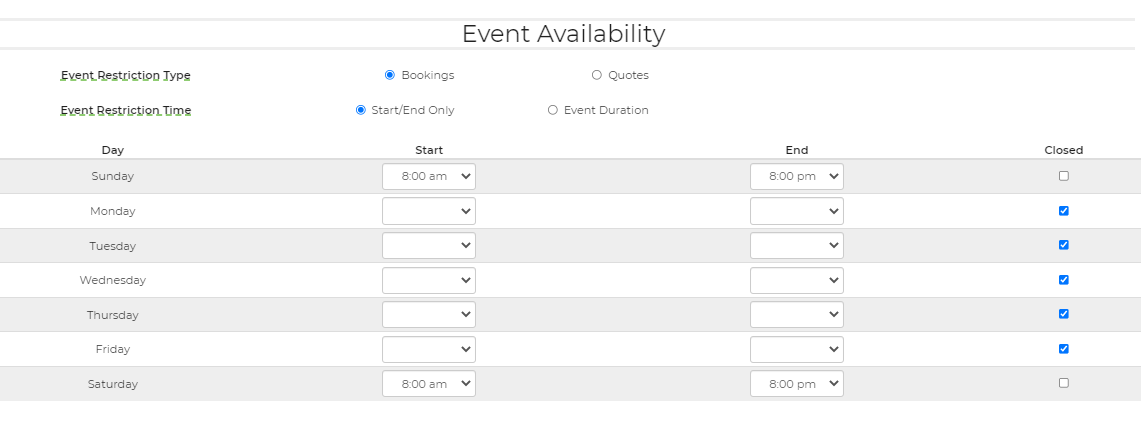Check the Sunday Closed checkbox

[1064, 176]
